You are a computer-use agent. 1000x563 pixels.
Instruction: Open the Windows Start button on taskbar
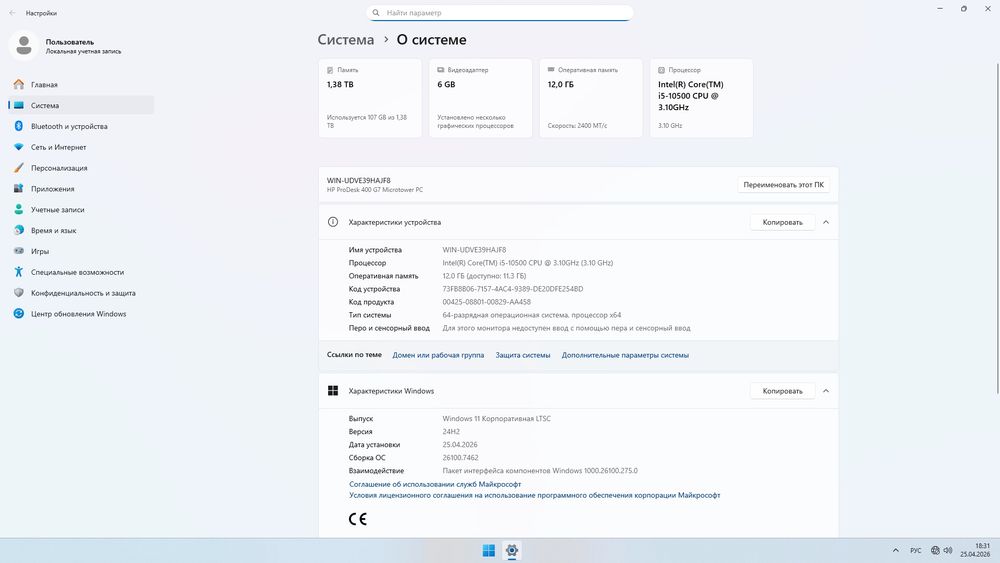click(x=489, y=550)
